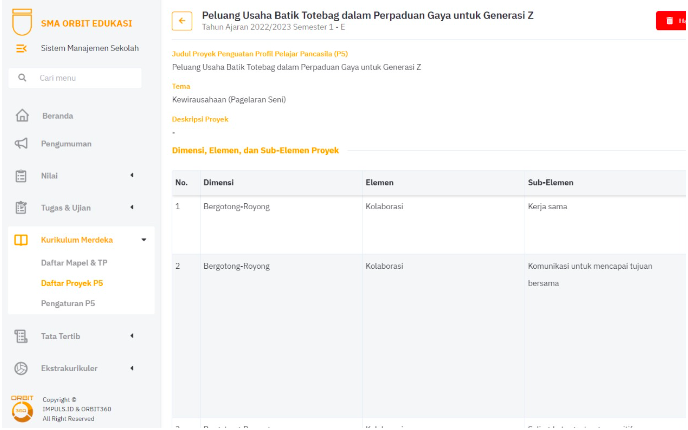Screen dimensions: 688x430
Task: Expand the Tugas & Ujian submenu arrow
Action: pyautogui.click(x=132, y=208)
